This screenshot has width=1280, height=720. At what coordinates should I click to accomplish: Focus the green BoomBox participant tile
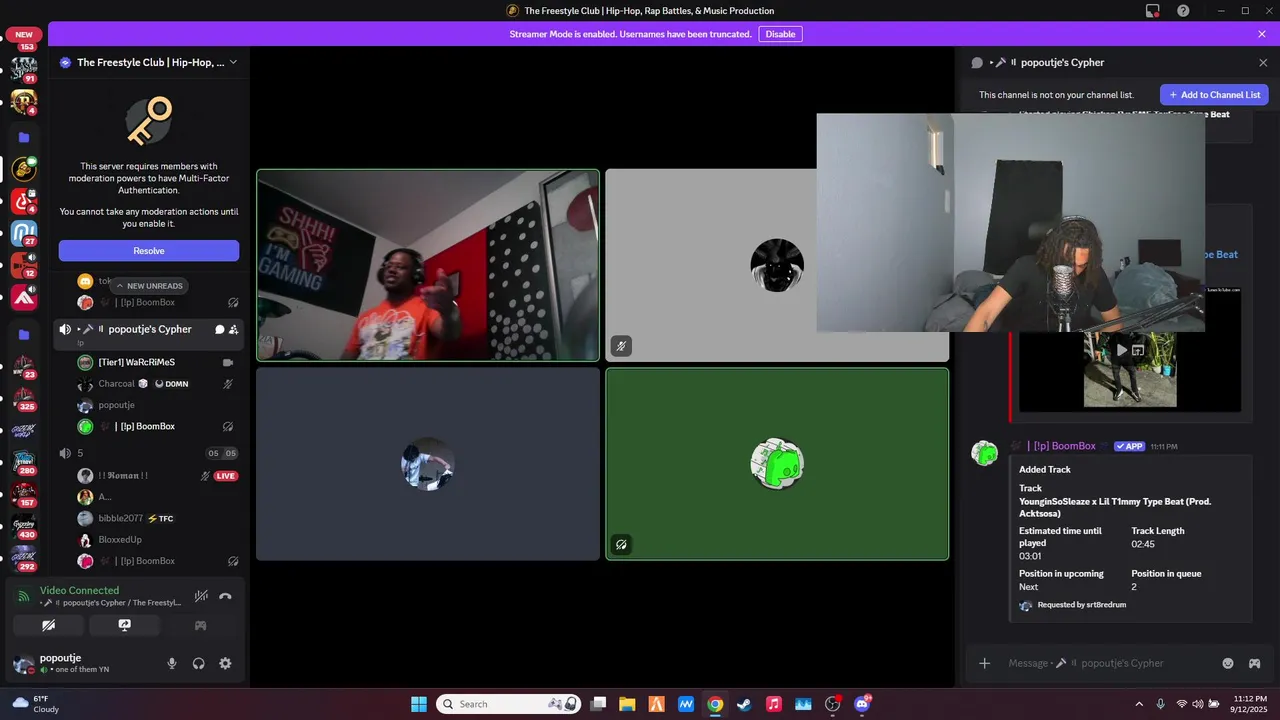(x=777, y=464)
